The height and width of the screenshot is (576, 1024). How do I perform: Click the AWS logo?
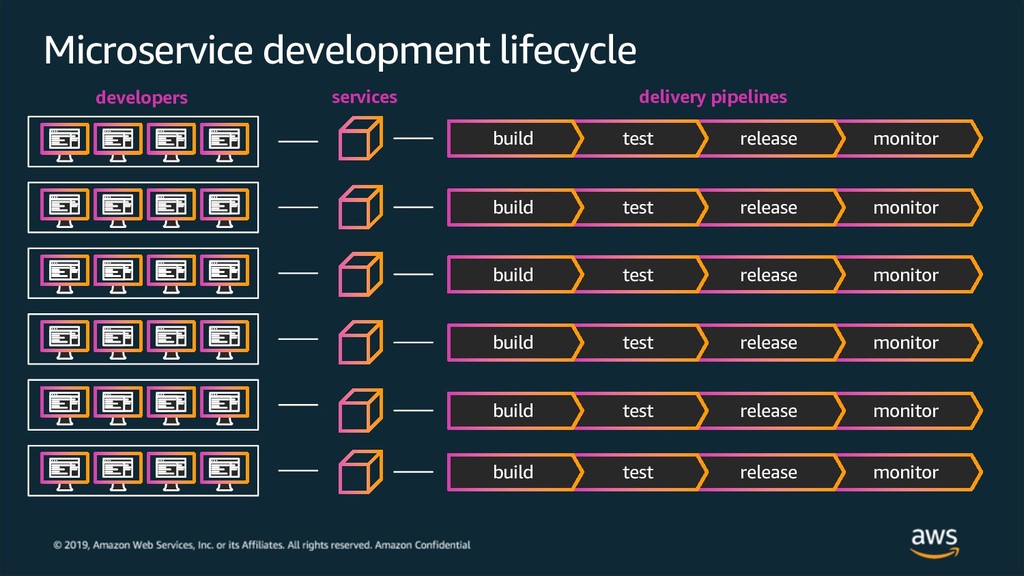(x=935, y=543)
